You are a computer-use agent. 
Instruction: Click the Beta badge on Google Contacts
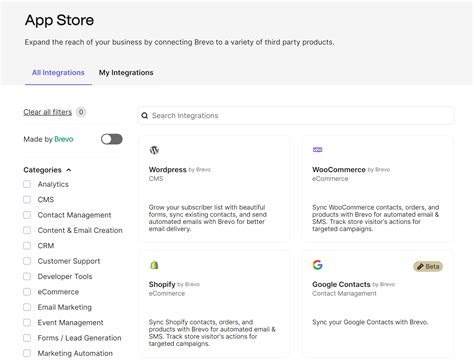428,266
